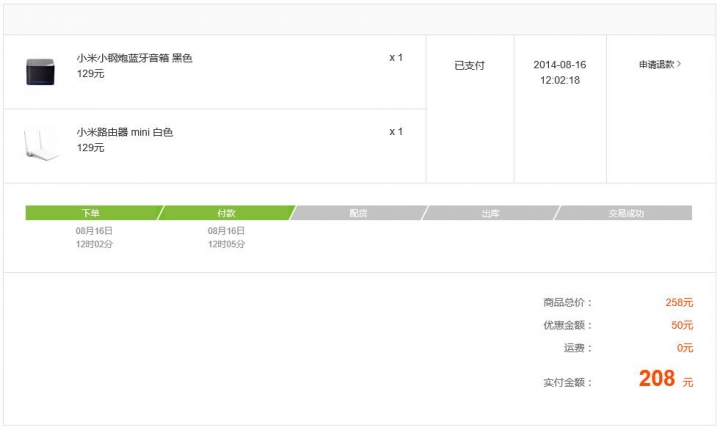
Task: Click the speaker's x 1 quantity
Action: coord(396,58)
